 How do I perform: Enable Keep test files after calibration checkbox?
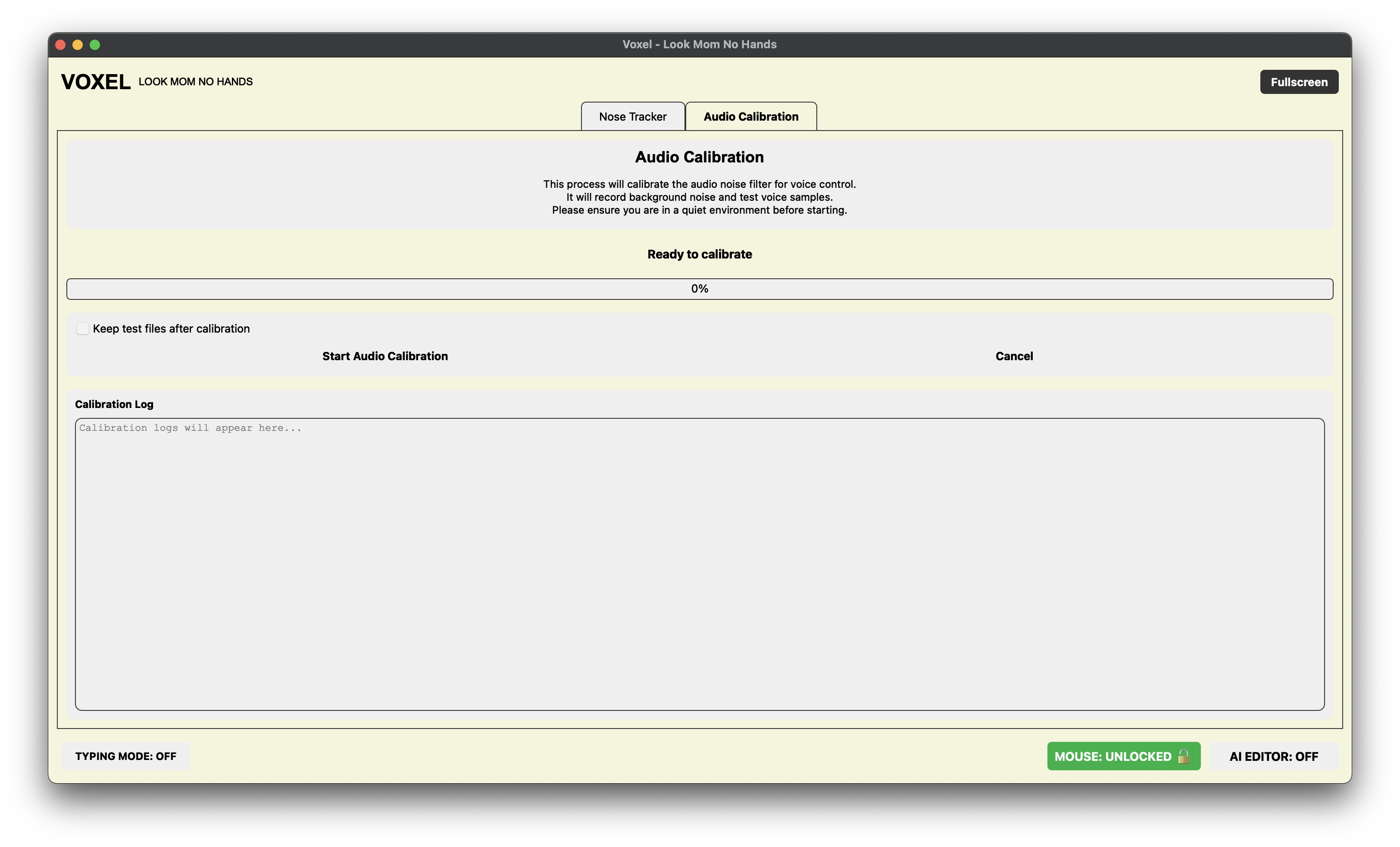tap(82, 328)
